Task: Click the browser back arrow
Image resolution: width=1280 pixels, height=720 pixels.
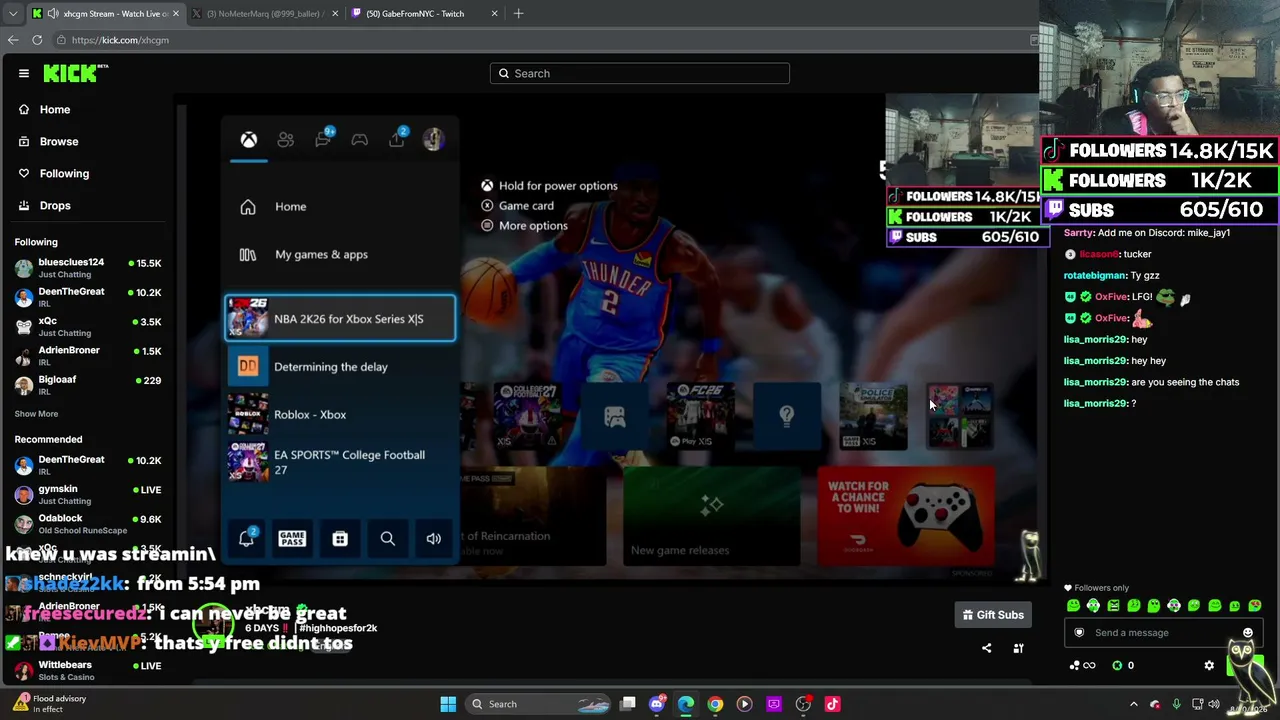Action: pyautogui.click(x=13, y=40)
